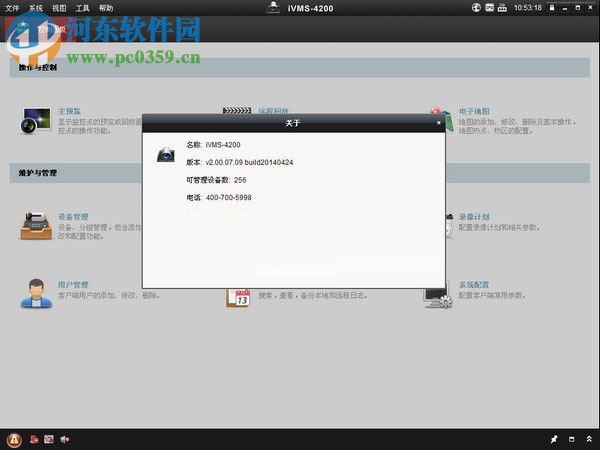Open the 系统配置 link

point(474,285)
